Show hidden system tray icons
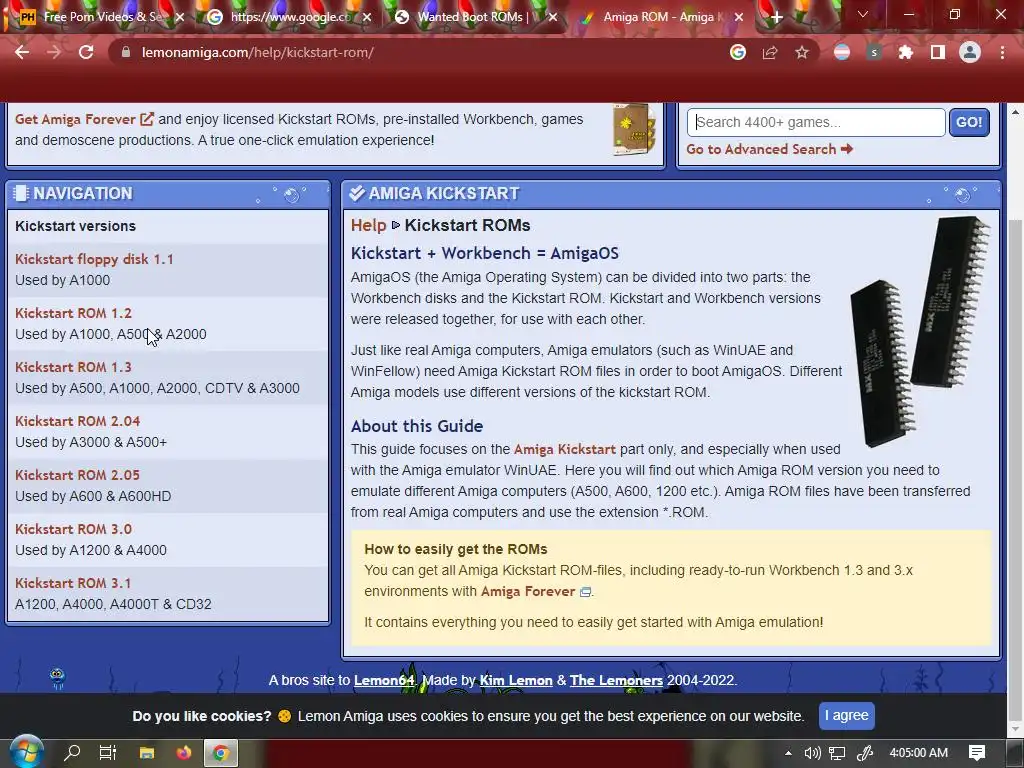The image size is (1024, 768). click(x=788, y=753)
